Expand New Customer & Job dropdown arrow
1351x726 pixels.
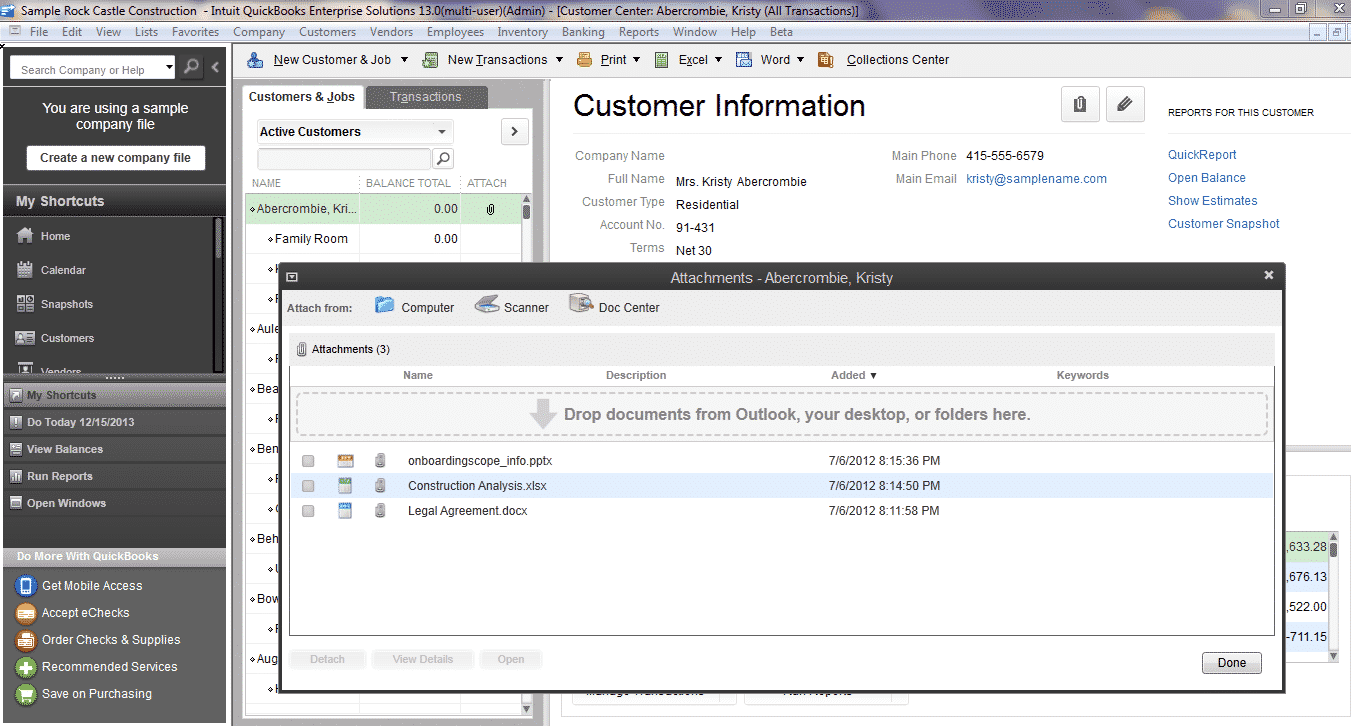pos(404,60)
